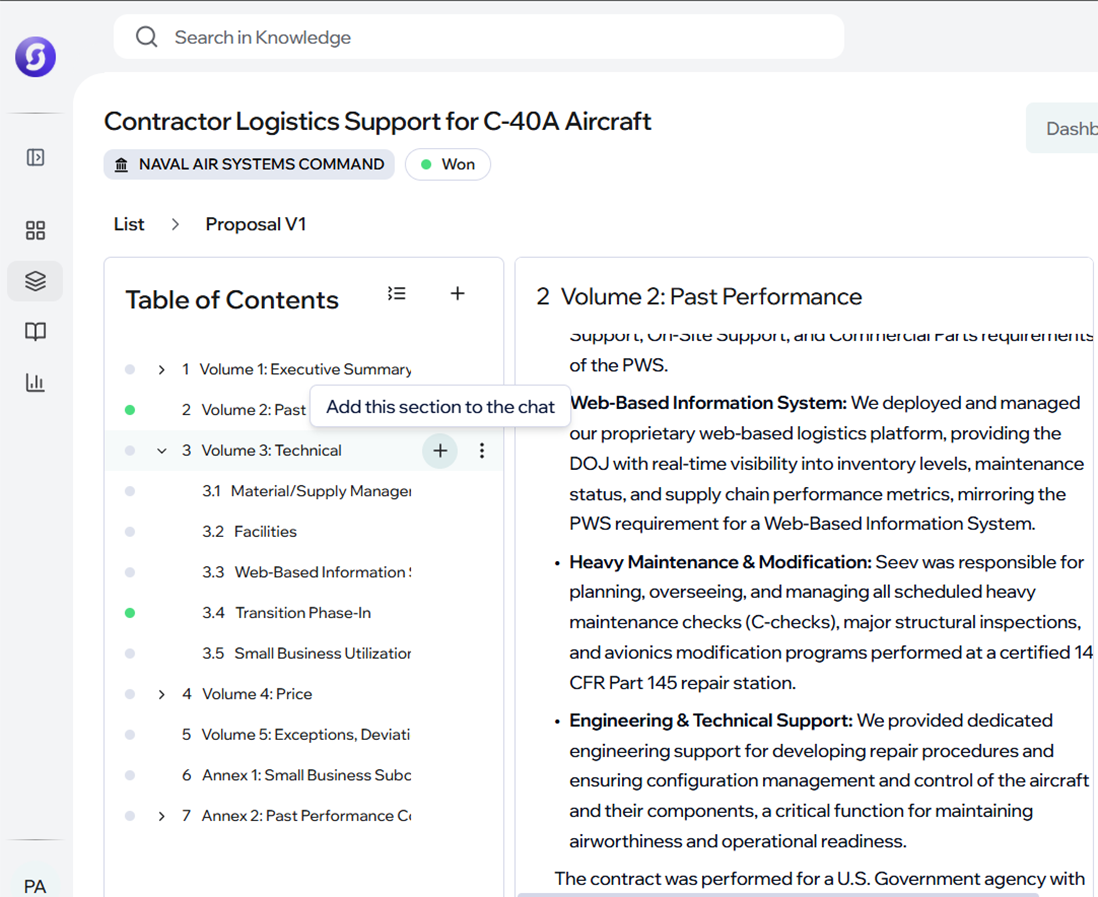The width and height of the screenshot is (1098, 897).
Task: Open 3.2 Facilities section
Action: click(x=249, y=531)
